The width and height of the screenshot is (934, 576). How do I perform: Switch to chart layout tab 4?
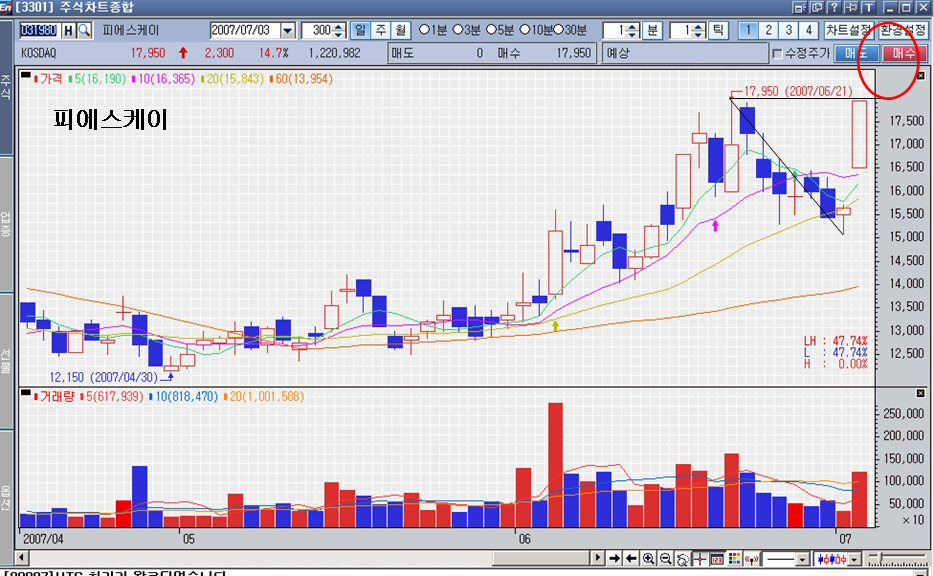[x=808, y=30]
